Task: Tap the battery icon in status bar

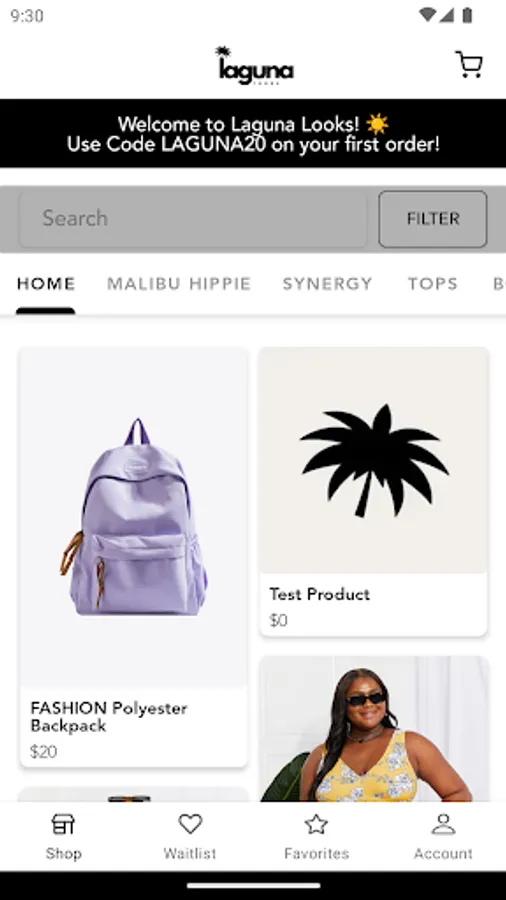Action: [x=467, y=15]
